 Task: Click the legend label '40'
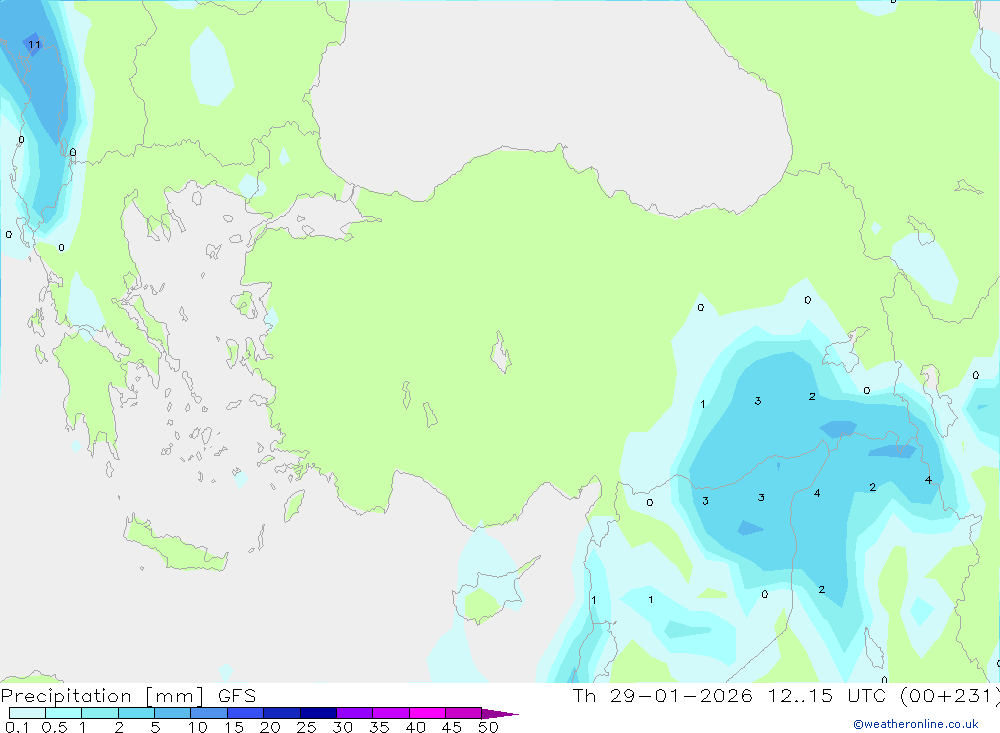click(x=415, y=727)
